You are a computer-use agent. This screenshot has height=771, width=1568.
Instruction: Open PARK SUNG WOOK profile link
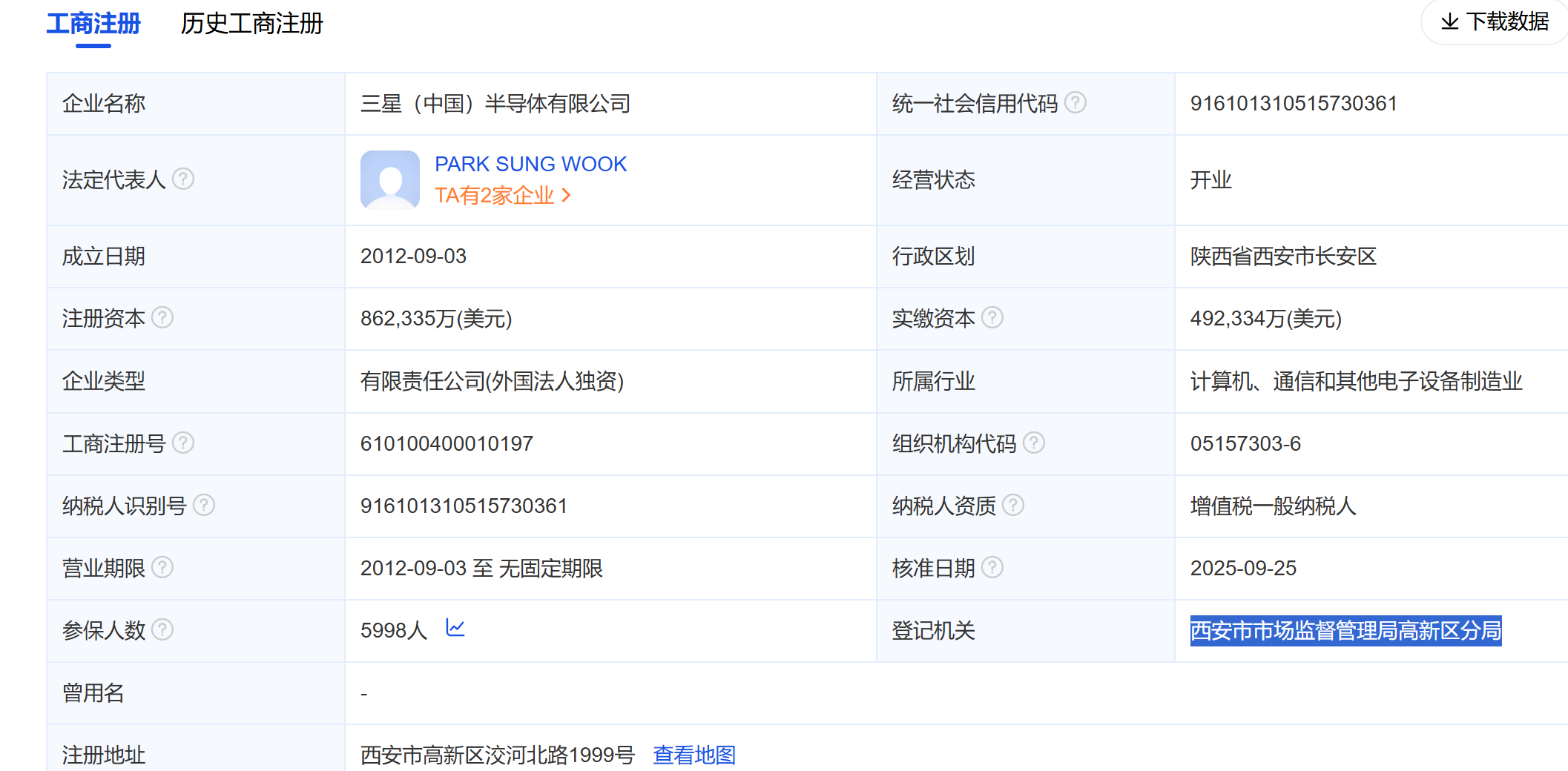tap(530, 164)
